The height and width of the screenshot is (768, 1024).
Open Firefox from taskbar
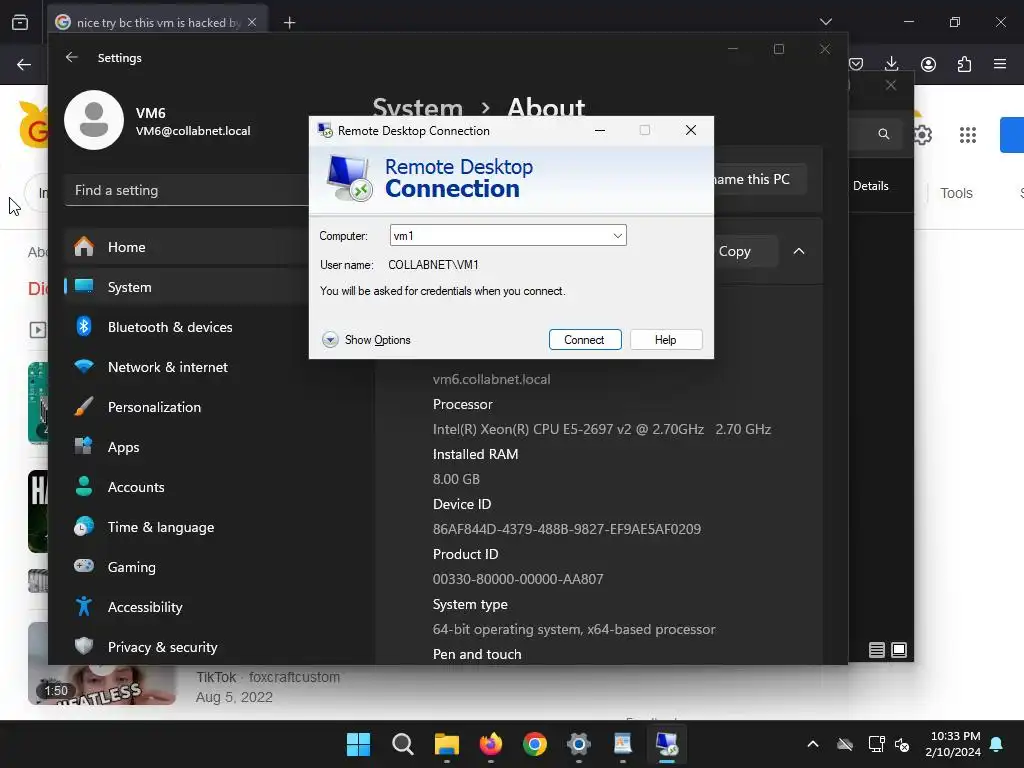click(490, 744)
